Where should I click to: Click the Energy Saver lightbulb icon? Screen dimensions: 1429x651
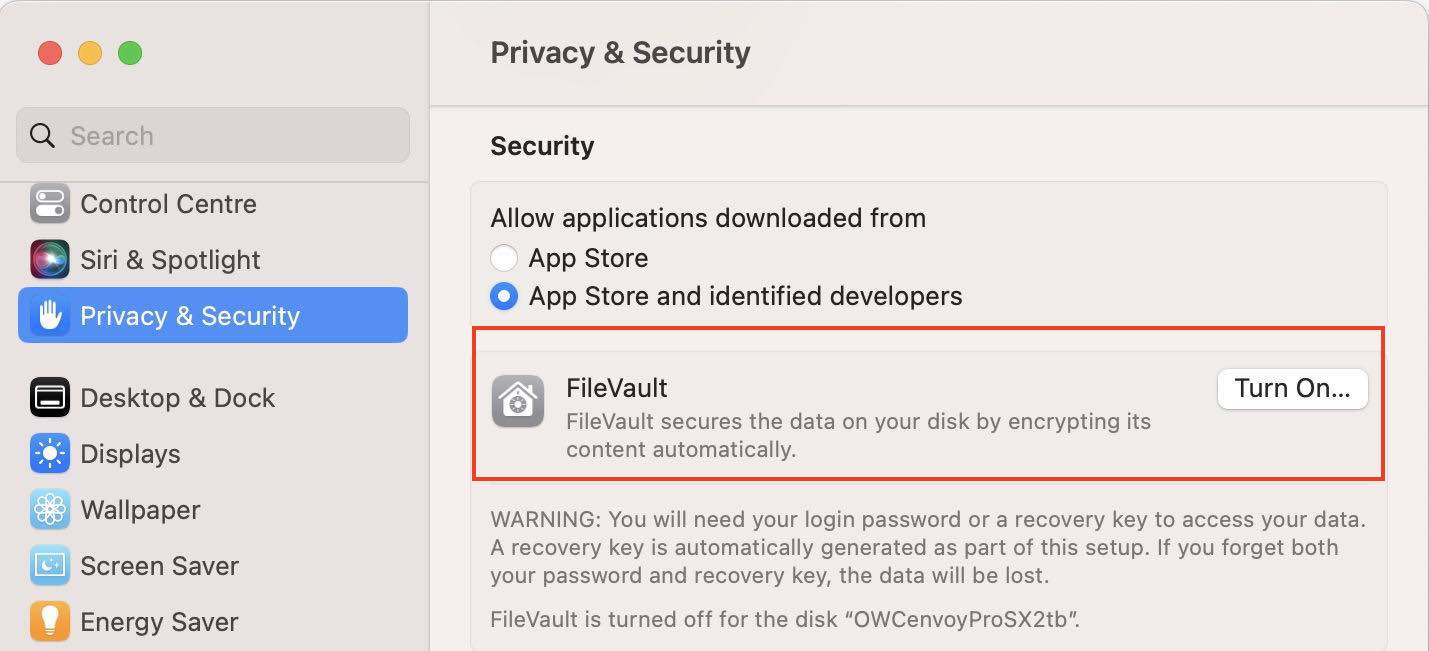[49, 622]
